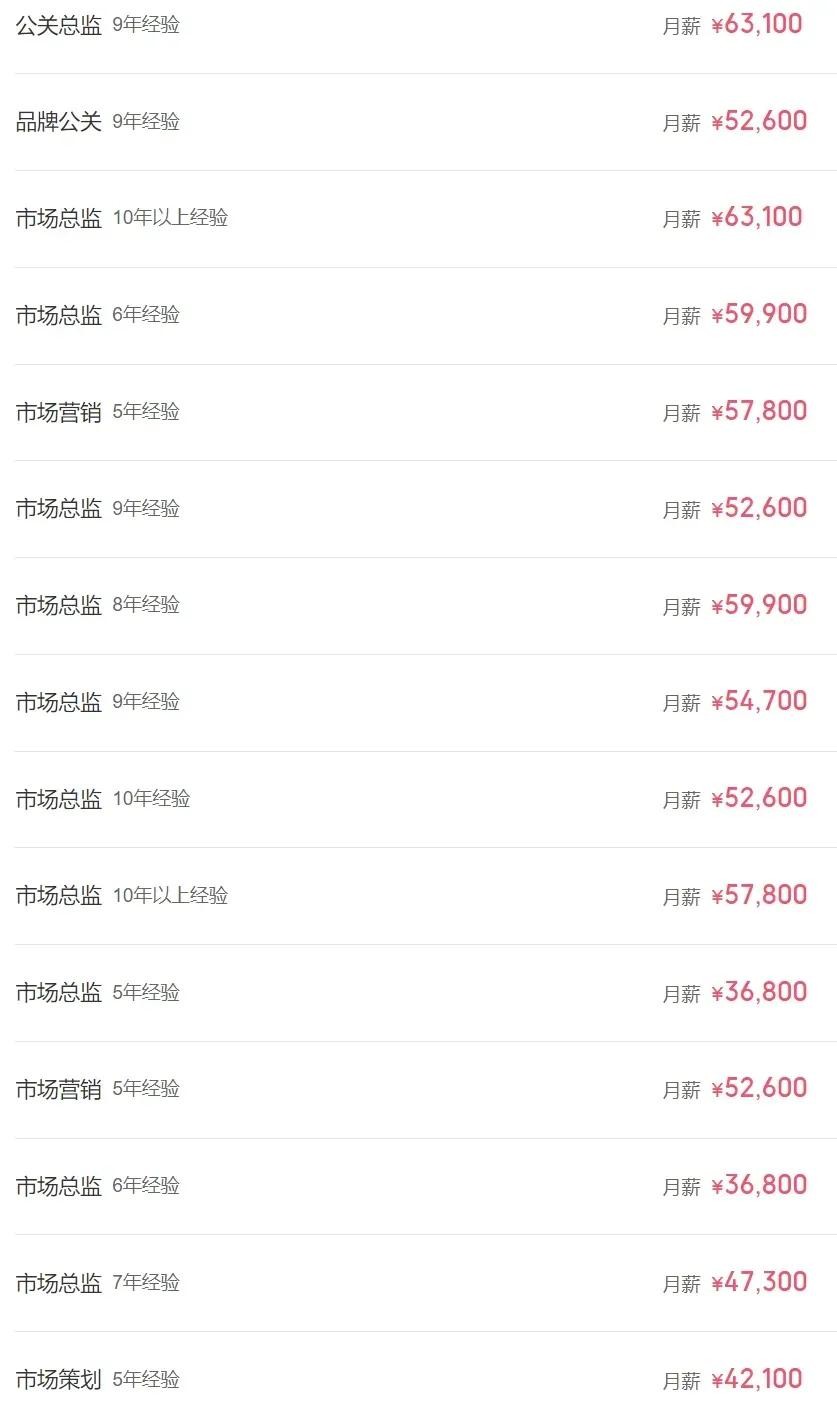Select the 品牌公关 job entry

point(59,122)
